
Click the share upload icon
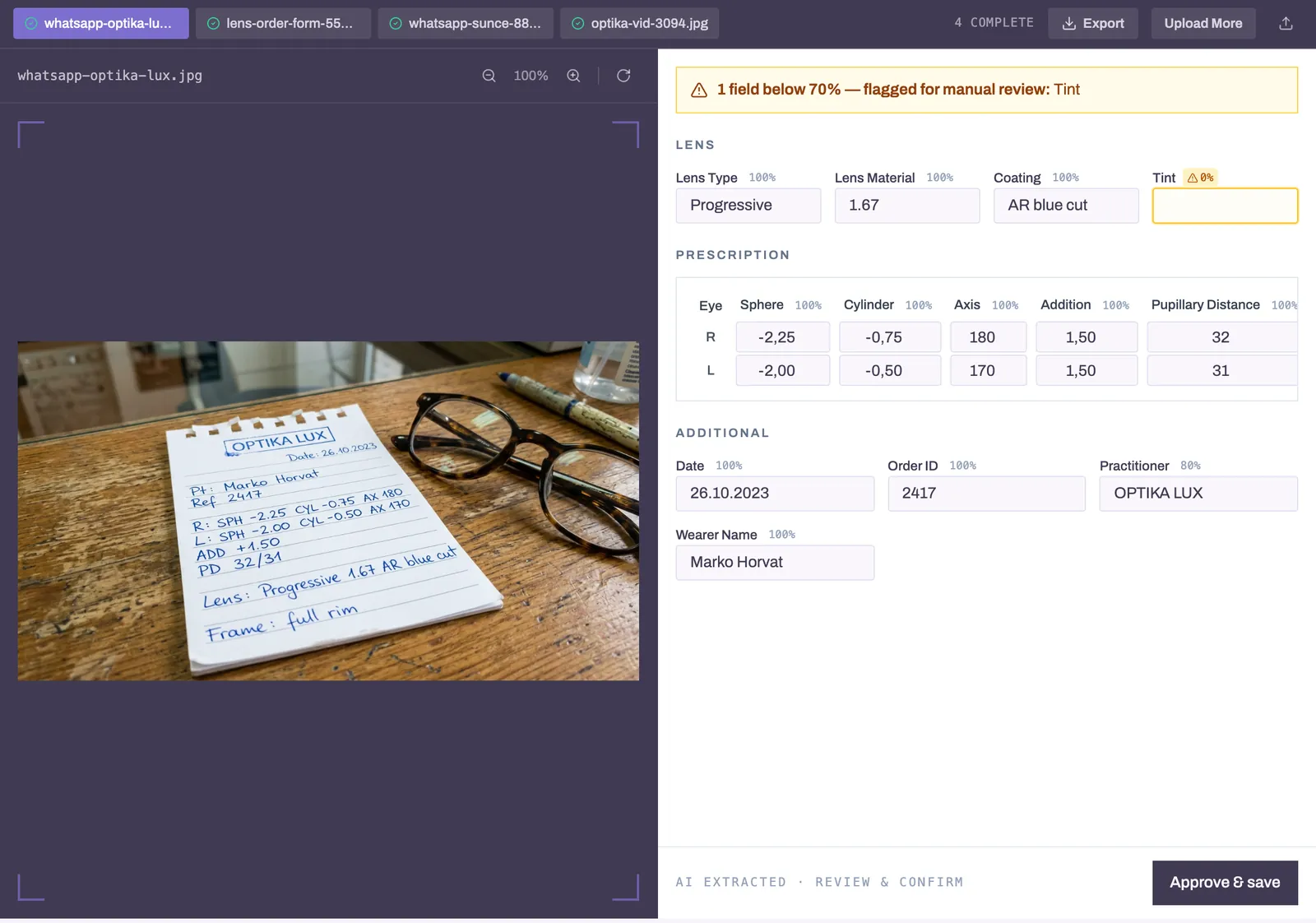coord(1286,24)
